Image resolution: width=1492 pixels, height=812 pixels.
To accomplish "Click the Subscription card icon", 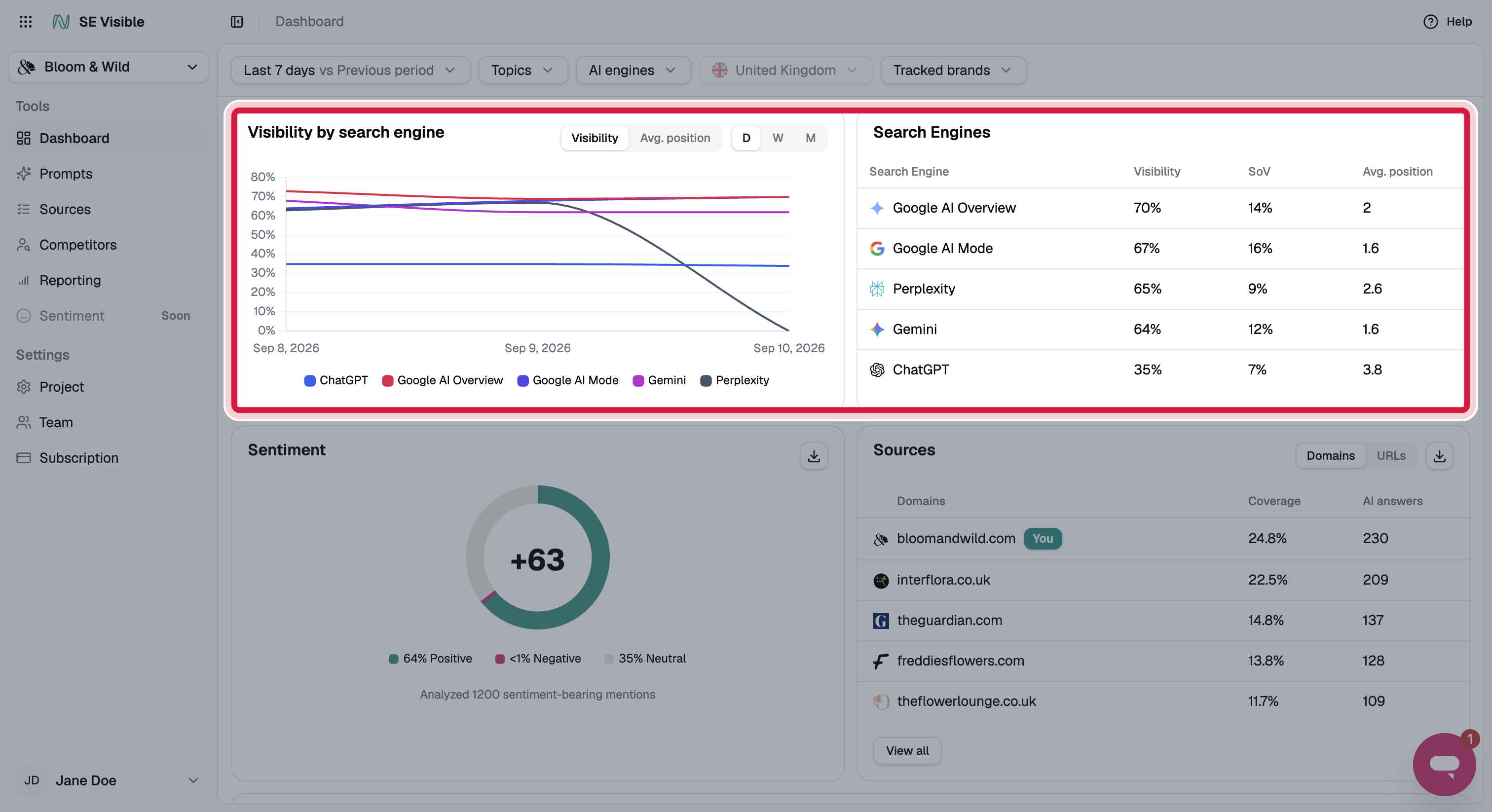I will pyautogui.click(x=24, y=457).
